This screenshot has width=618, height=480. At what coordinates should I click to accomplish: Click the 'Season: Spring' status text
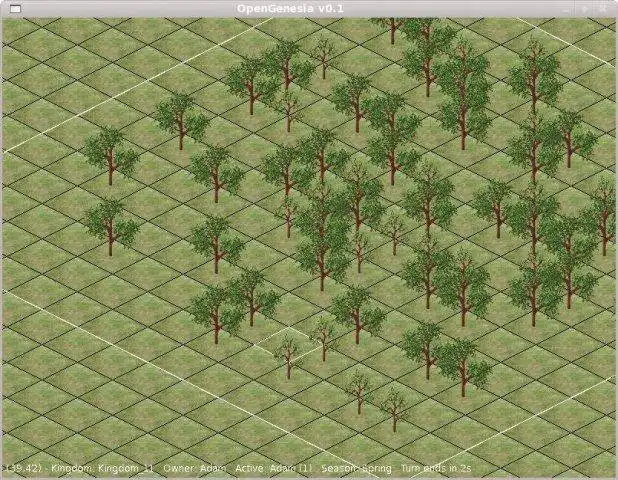tap(356, 468)
